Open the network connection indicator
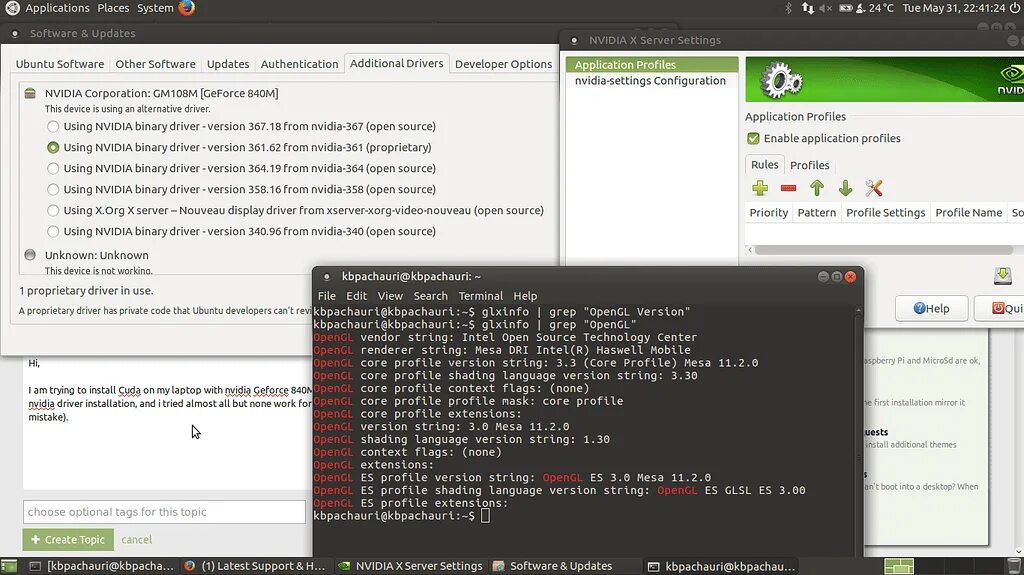 (x=808, y=8)
